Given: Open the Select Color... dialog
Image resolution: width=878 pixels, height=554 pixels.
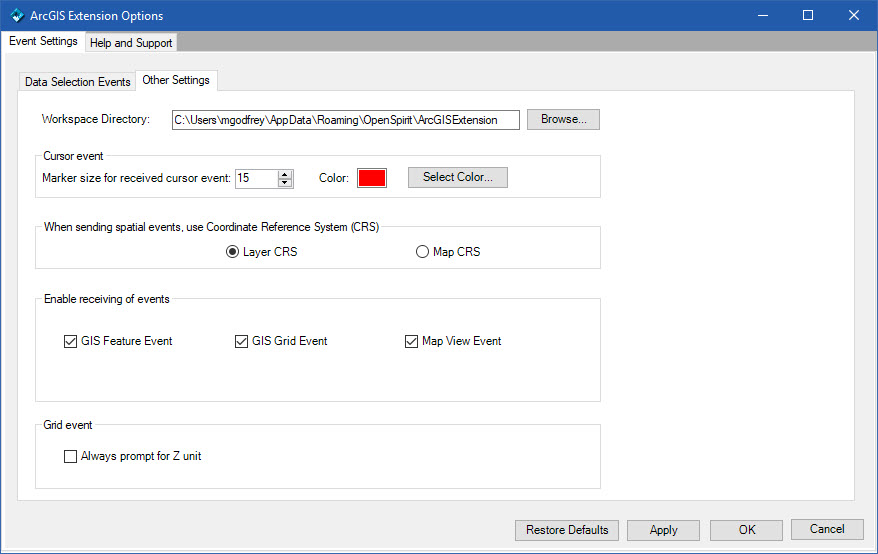Looking at the screenshot, I should click(457, 177).
